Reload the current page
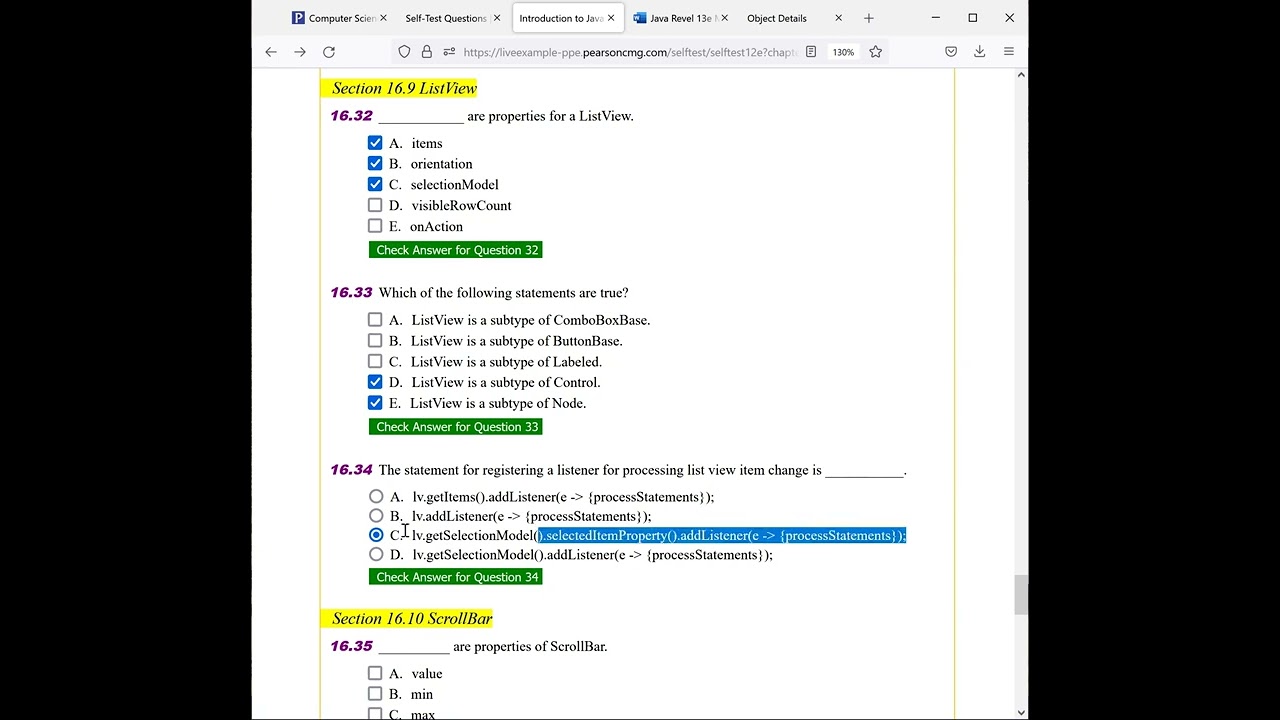This screenshot has height=720, width=1280. pyautogui.click(x=329, y=52)
